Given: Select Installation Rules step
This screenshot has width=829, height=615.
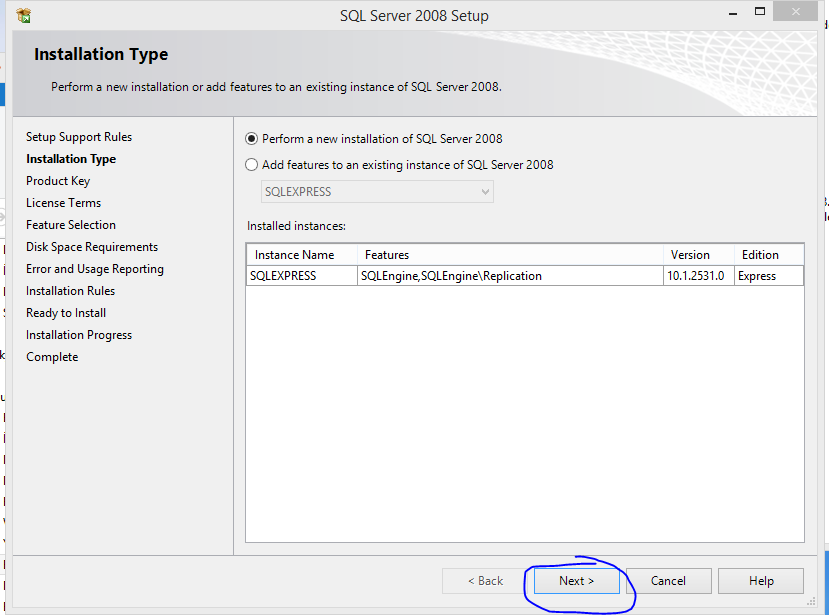Looking at the screenshot, I should click(70, 291).
